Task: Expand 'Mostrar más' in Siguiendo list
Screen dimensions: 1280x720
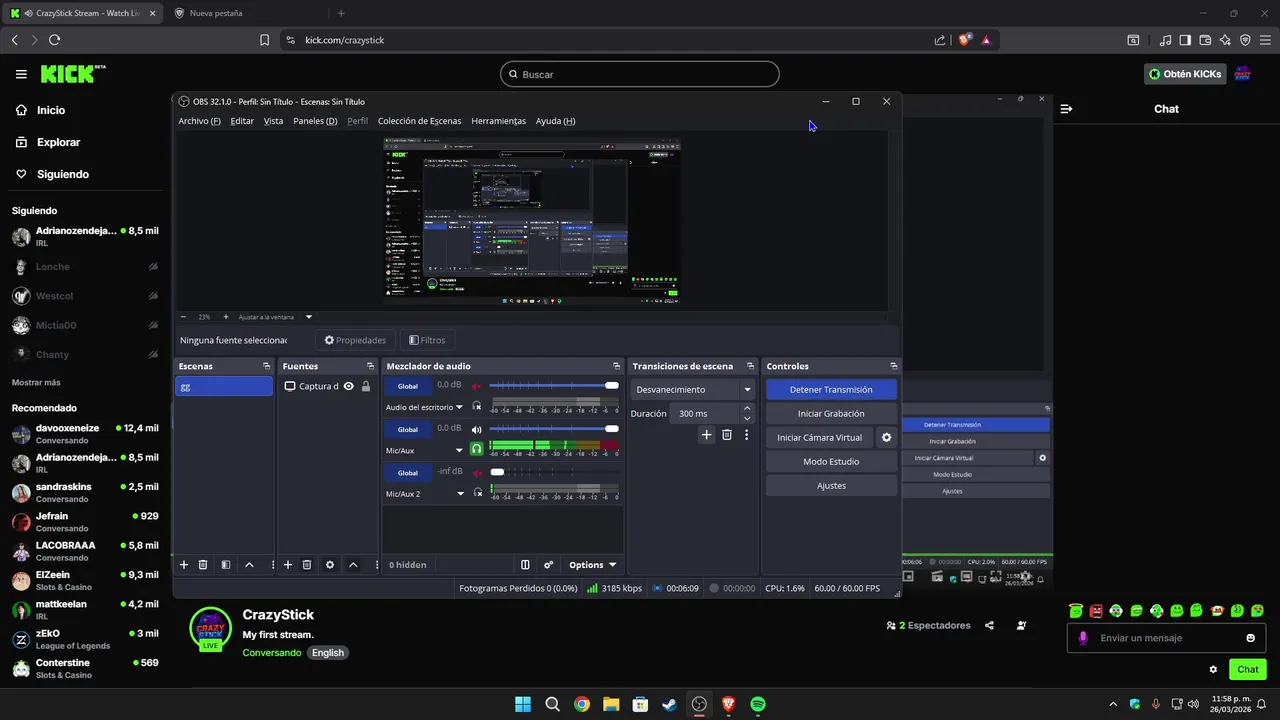Action: (36, 382)
